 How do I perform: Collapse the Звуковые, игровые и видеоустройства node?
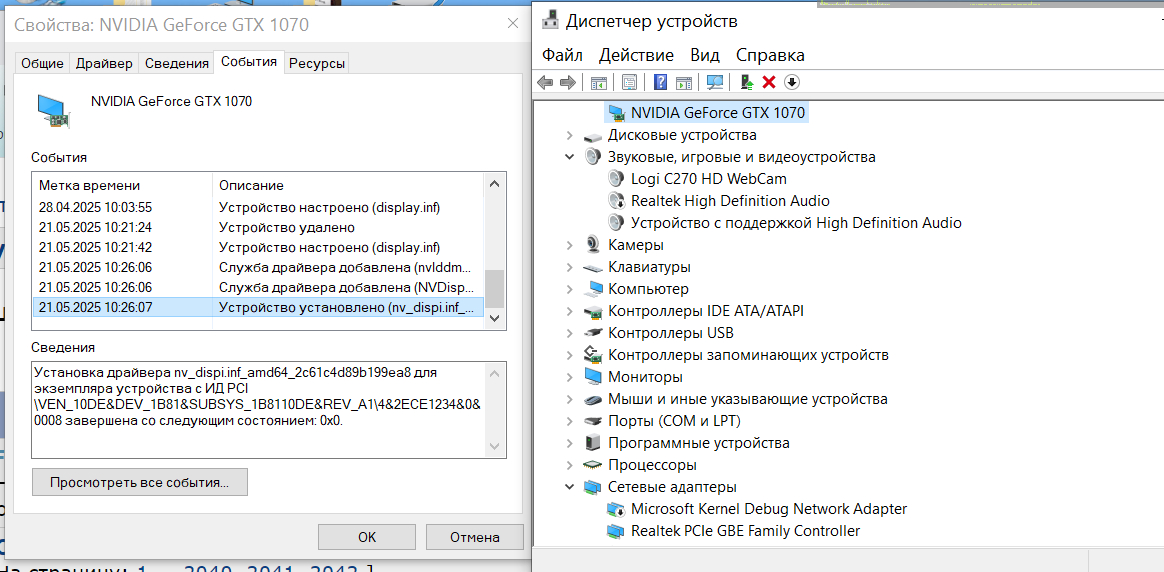(x=570, y=157)
